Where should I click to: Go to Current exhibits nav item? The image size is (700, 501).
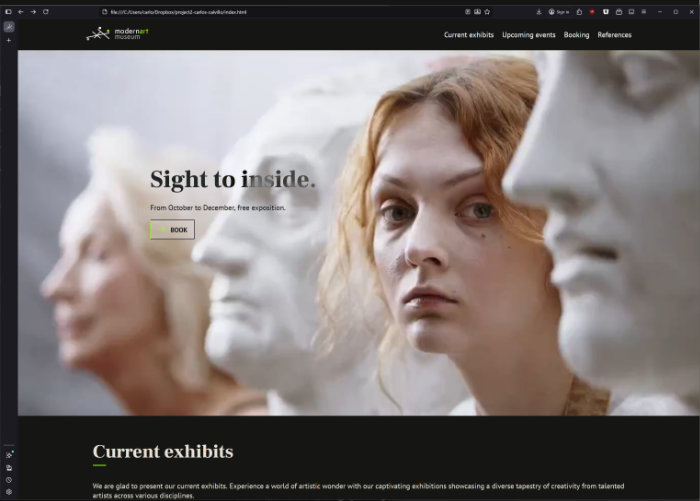[469, 35]
